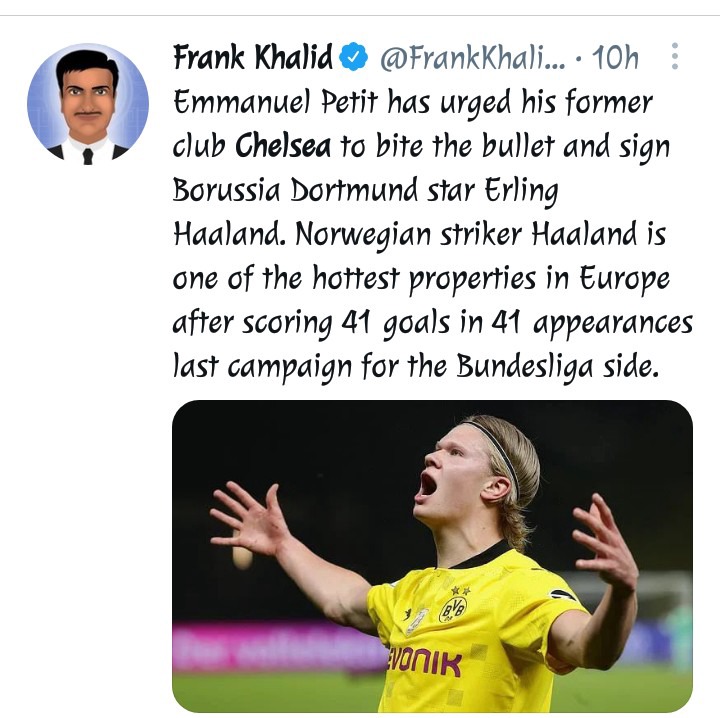The image size is (720, 718).
Task: Click the word "Europe" in the tweet
Action: coord(626,279)
